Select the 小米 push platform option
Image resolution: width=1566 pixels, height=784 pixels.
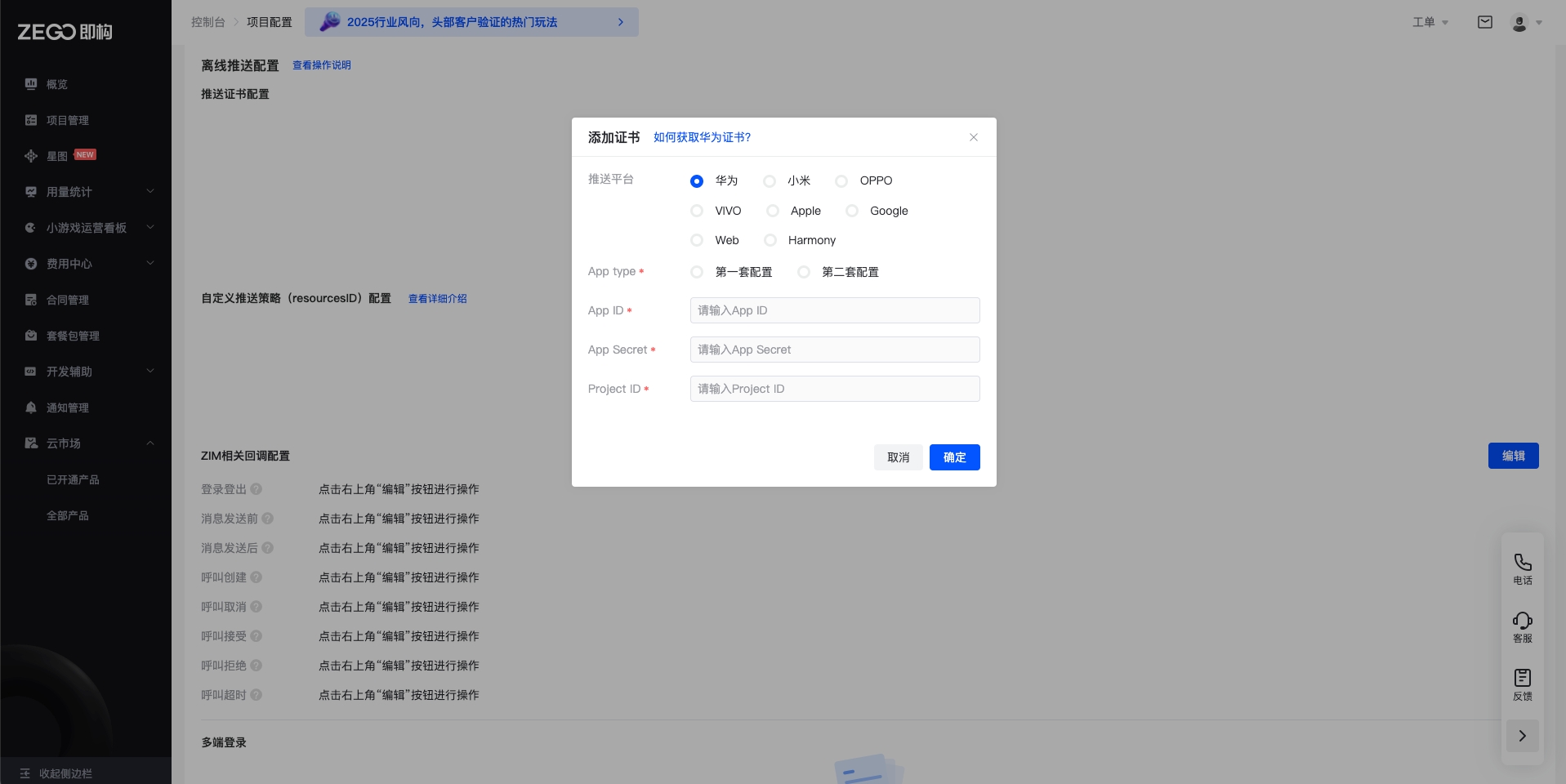pos(770,181)
